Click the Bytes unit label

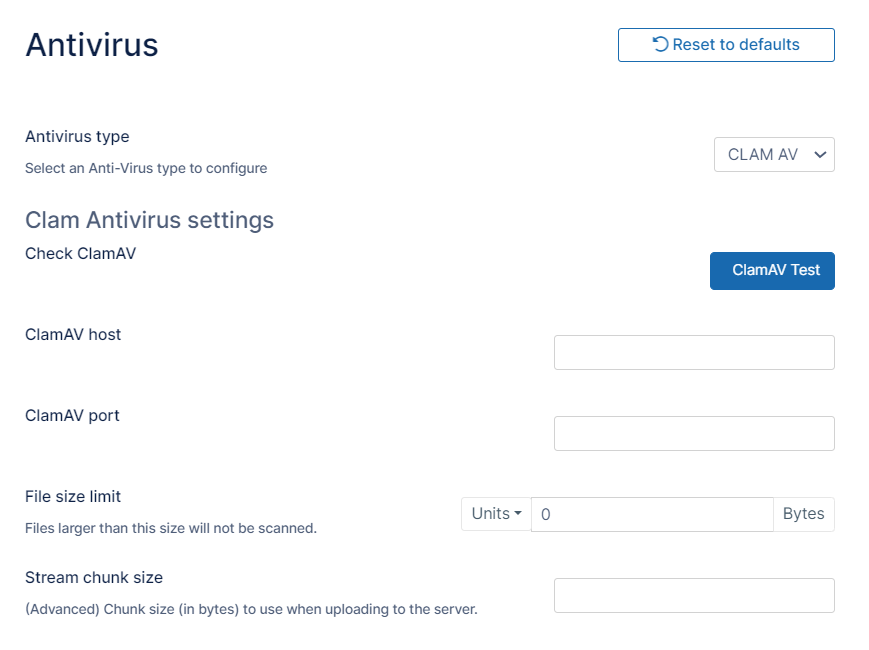click(x=803, y=514)
